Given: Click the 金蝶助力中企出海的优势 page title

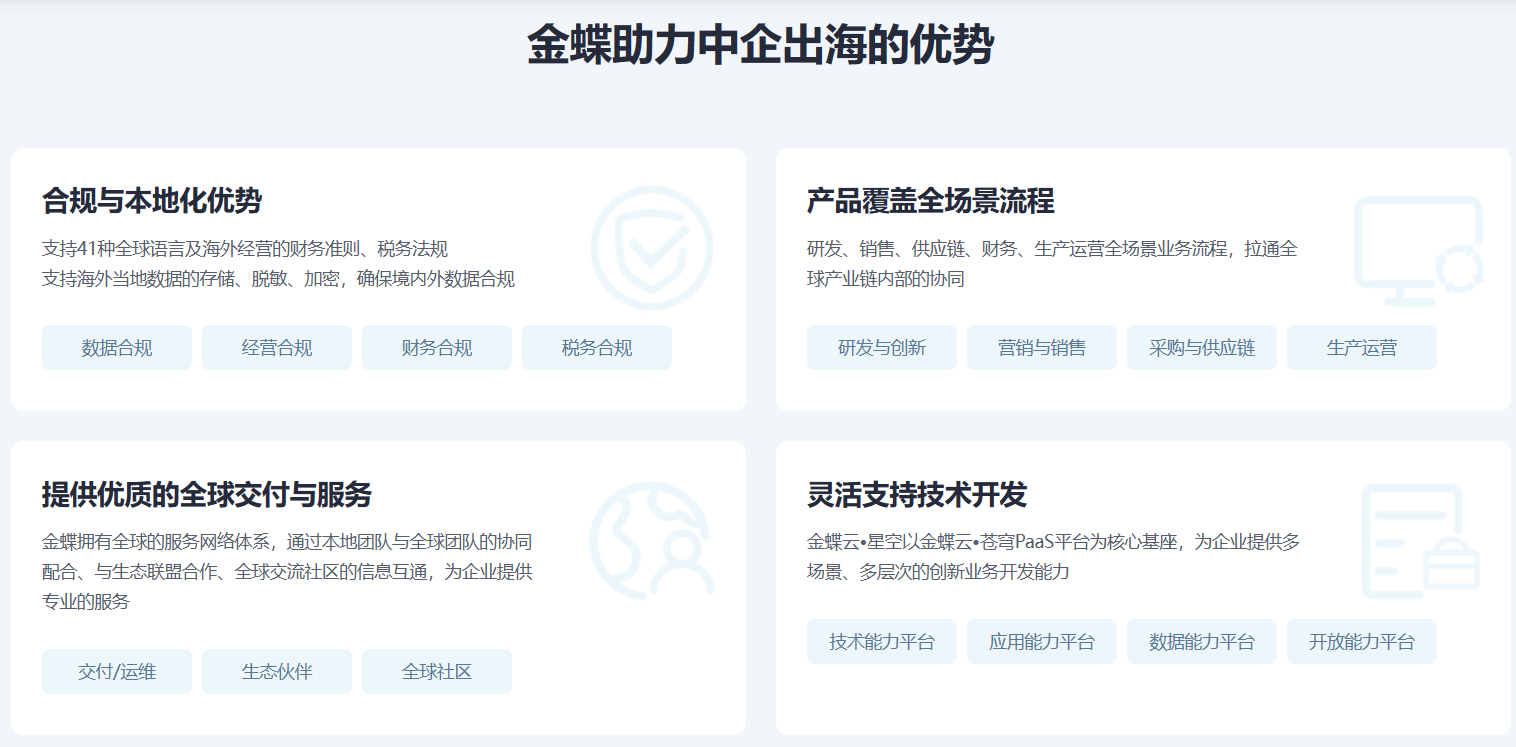Looking at the screenshot, I should (760, 45).
